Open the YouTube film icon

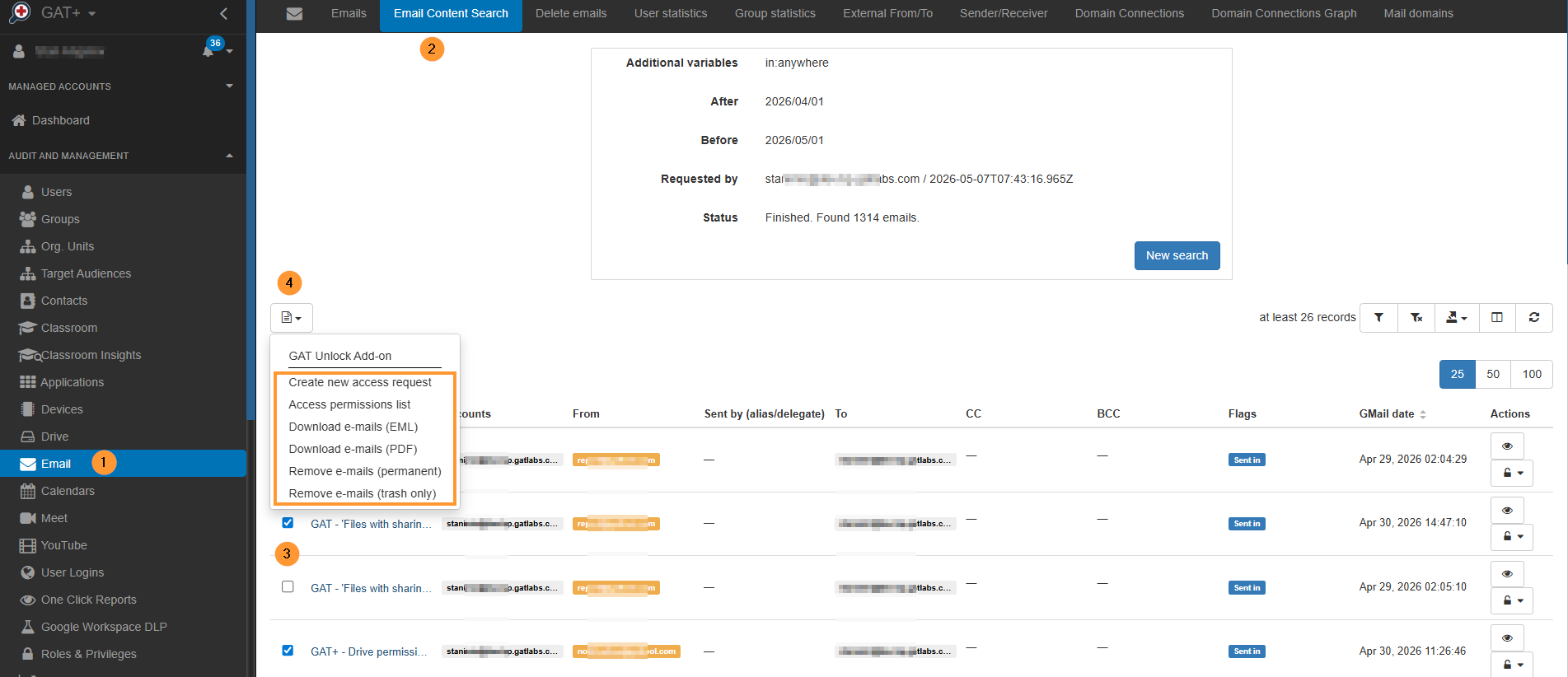28,545
